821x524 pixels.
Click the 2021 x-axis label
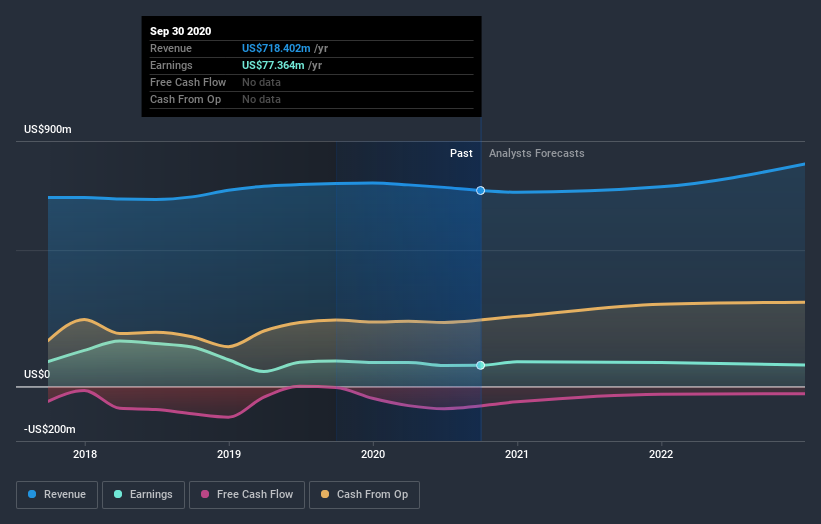click(x=517, y=454)
